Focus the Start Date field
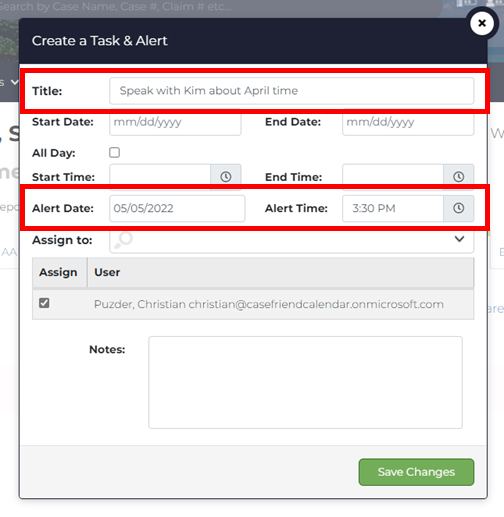 175,122
